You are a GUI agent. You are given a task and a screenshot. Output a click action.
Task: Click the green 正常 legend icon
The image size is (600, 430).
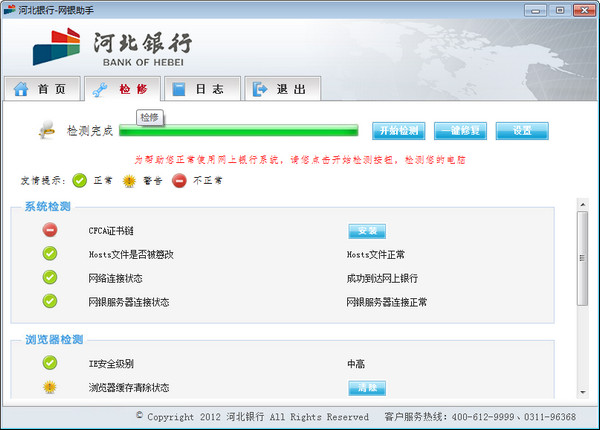pos(80,181)
